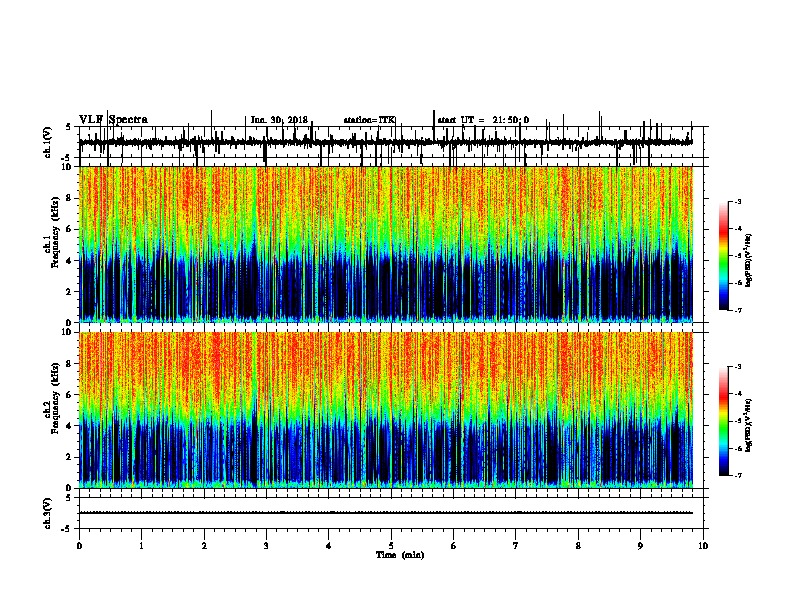
Task: Click the ch.1 color bar "log(PSD)" unit label
Action: point(749,260)
